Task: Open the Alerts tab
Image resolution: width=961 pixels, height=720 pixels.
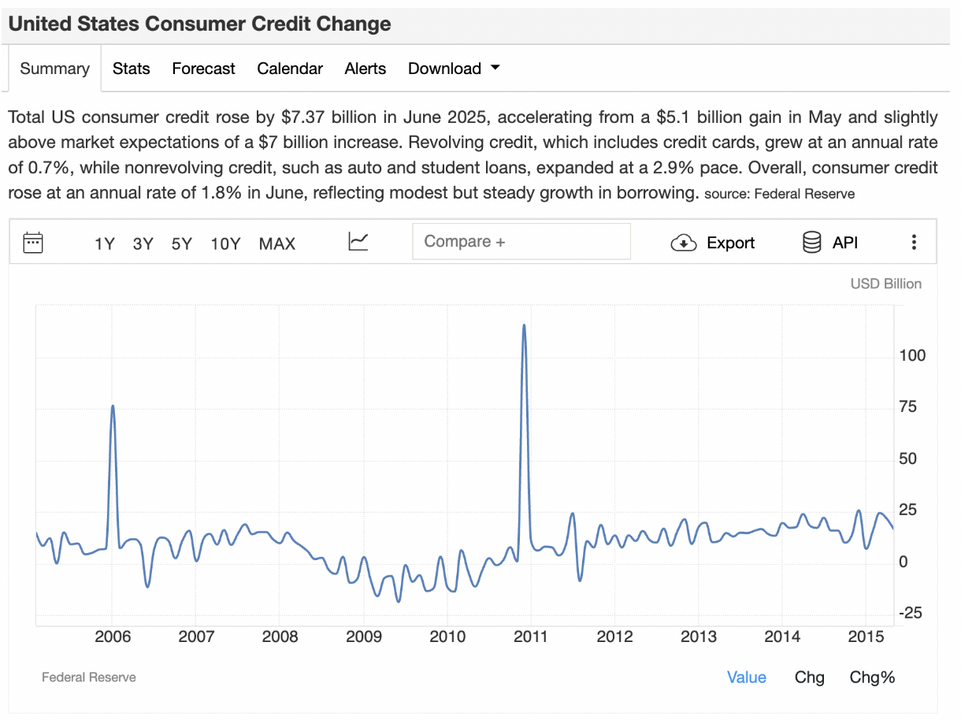Action: (365, 69)
